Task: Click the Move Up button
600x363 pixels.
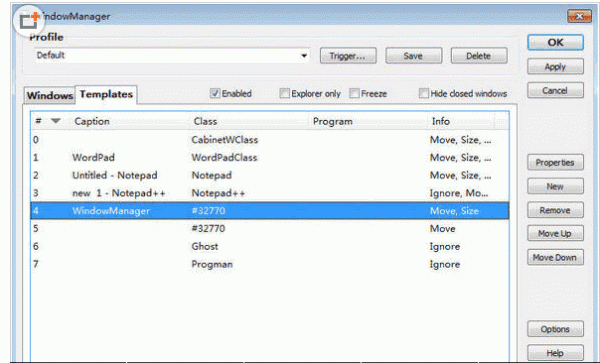Action: click(555, 233)
